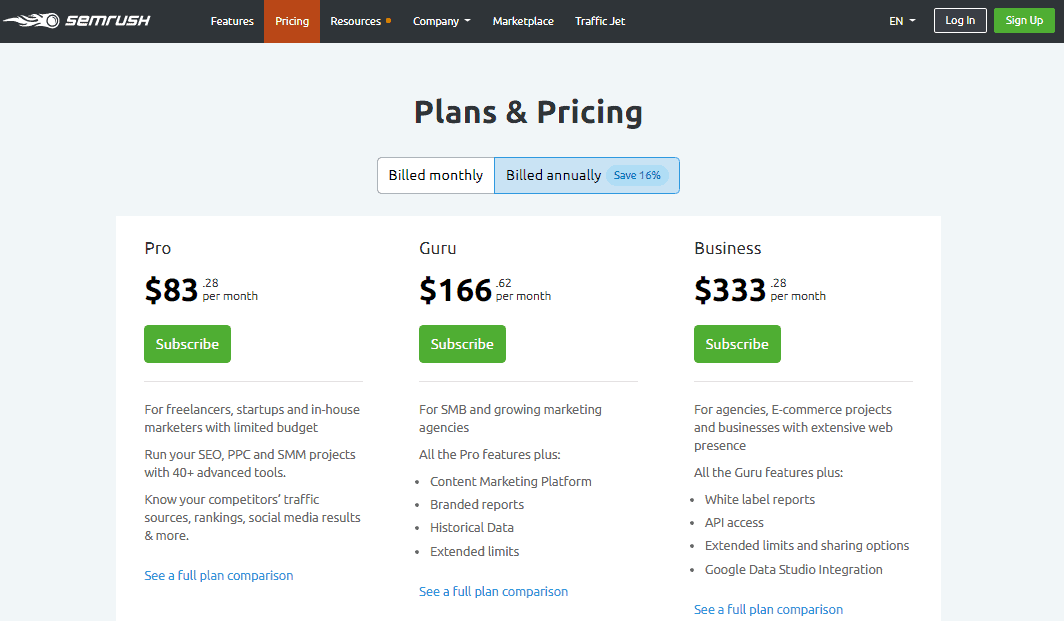
Task: Go to the Pricing tab
Action: (x=292, y=21)
